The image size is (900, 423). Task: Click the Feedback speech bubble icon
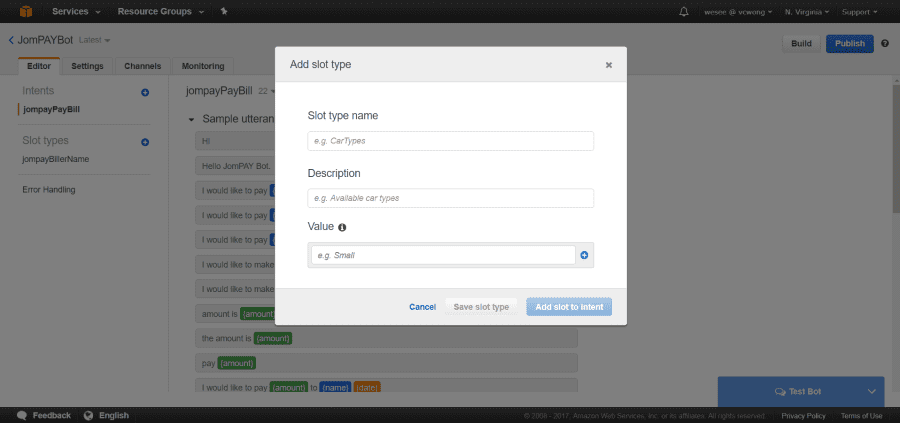pos(22,415)
